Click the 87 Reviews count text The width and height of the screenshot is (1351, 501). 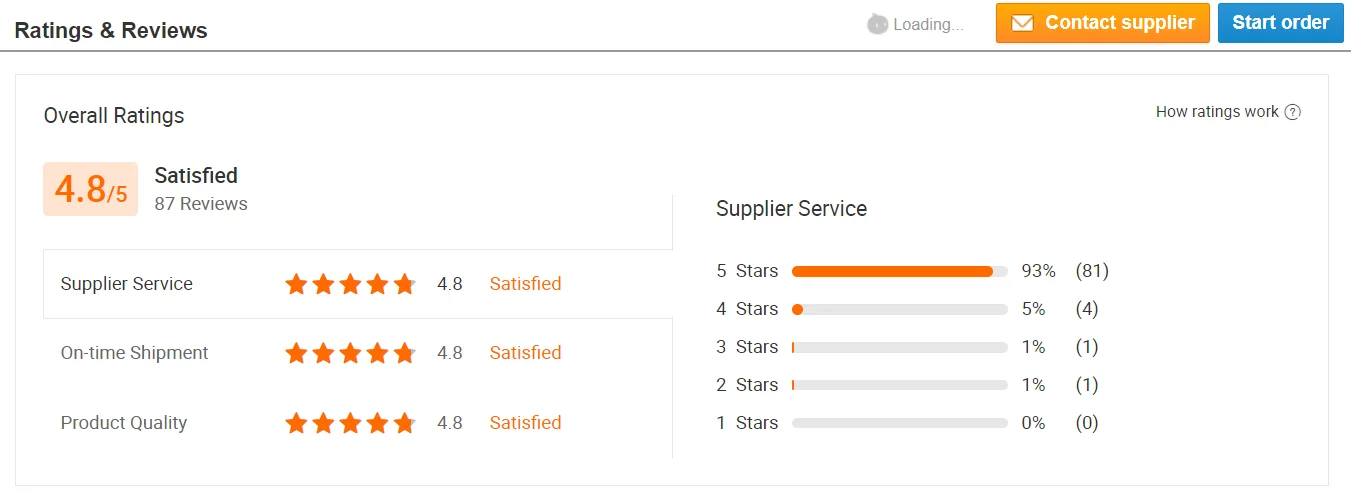click(x=201, y=204)
